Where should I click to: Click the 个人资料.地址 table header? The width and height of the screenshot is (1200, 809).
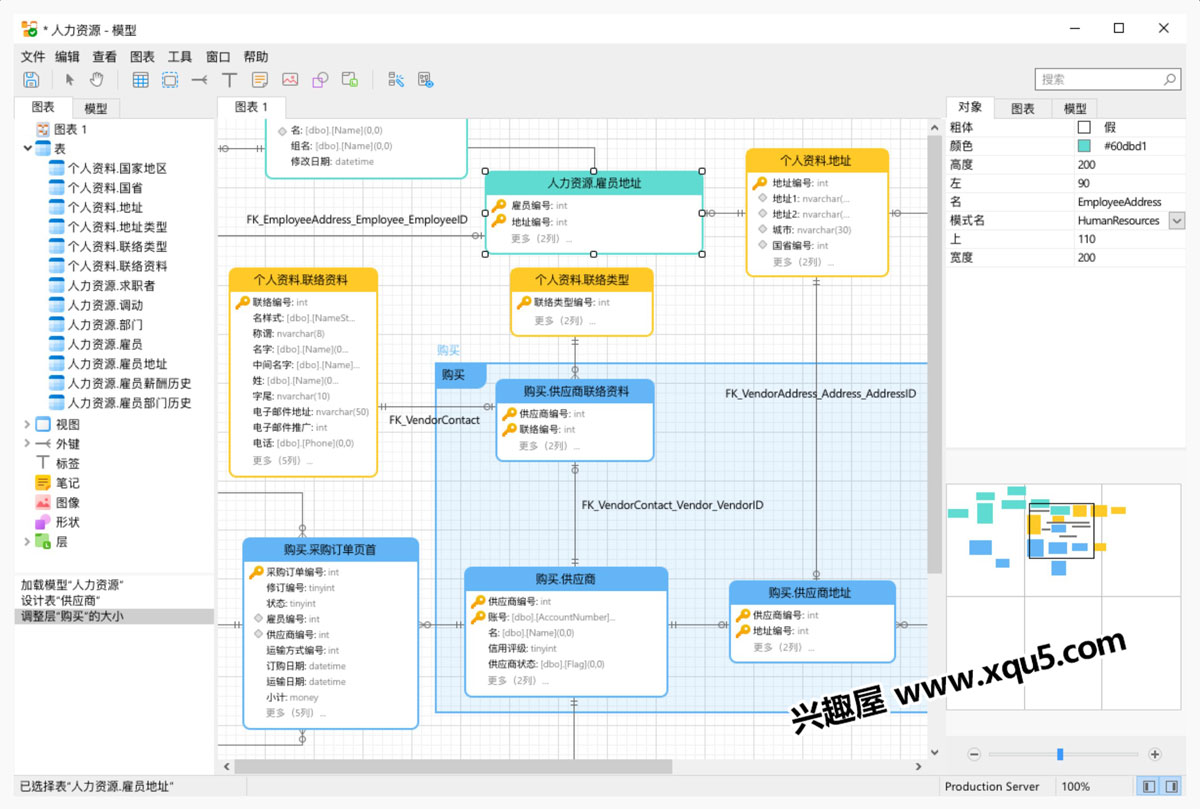[817, 160]
